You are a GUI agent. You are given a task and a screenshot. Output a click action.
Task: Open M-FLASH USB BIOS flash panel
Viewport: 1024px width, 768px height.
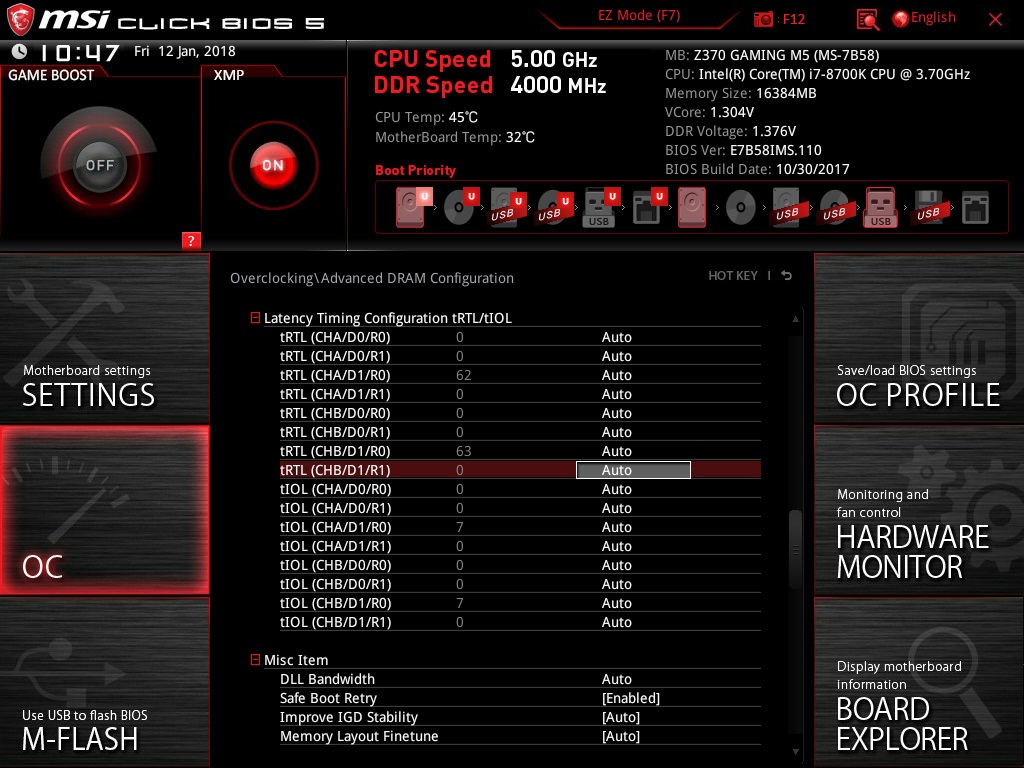pos(104,682)
